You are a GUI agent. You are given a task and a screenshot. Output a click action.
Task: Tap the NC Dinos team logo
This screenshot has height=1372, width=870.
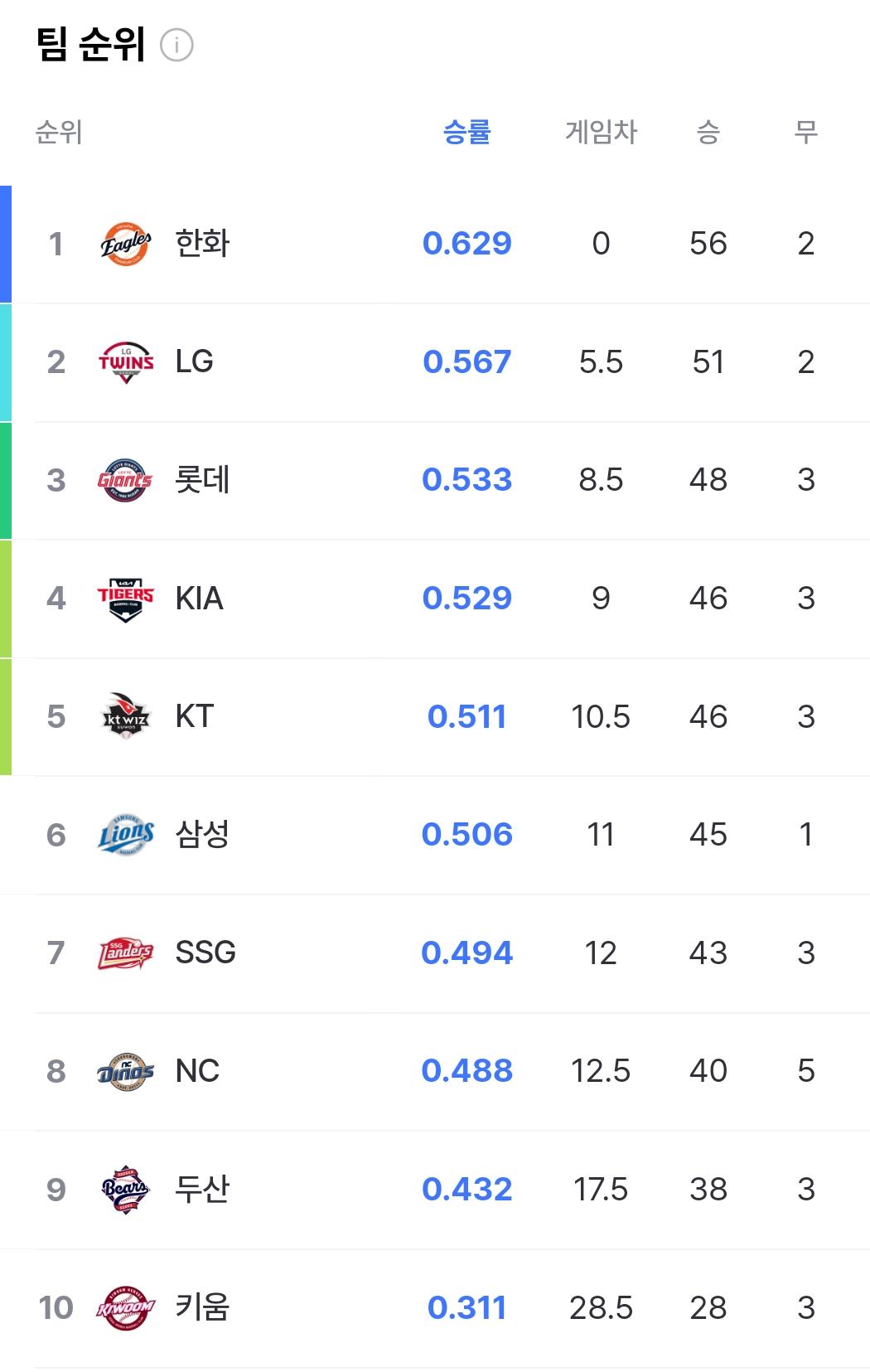point(126,1071)
